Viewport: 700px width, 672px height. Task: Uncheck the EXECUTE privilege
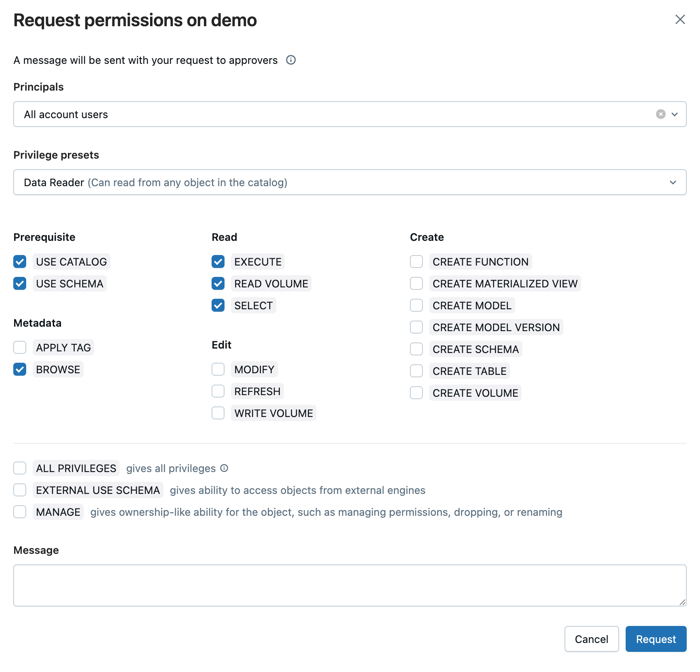pyautogui.click(x=218, y=262)
